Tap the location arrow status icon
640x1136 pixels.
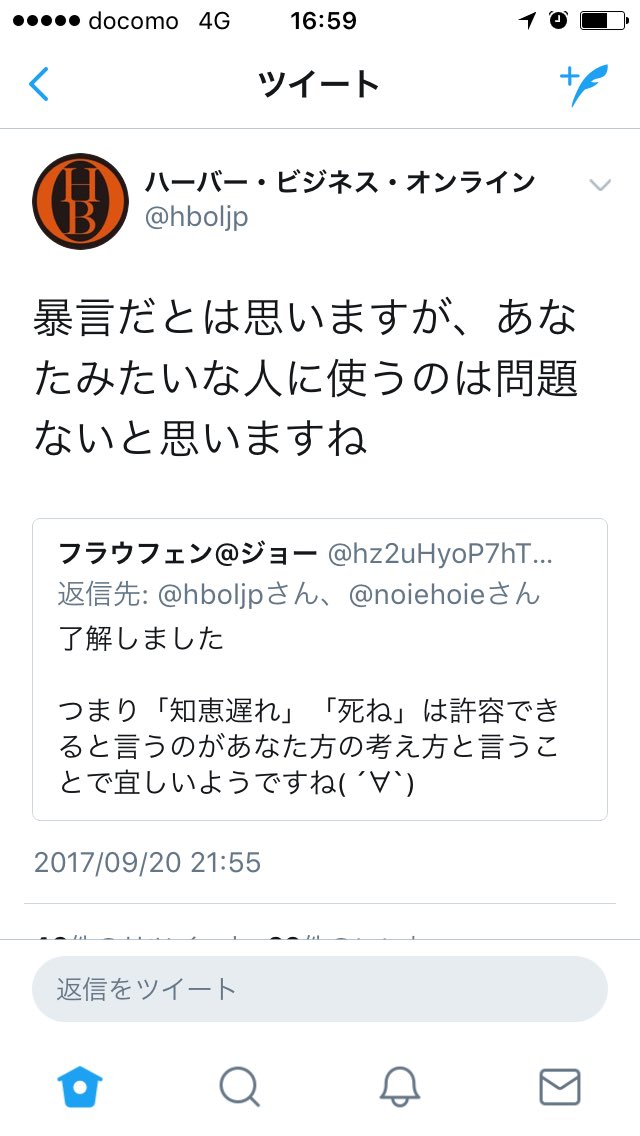click(527, 20)
